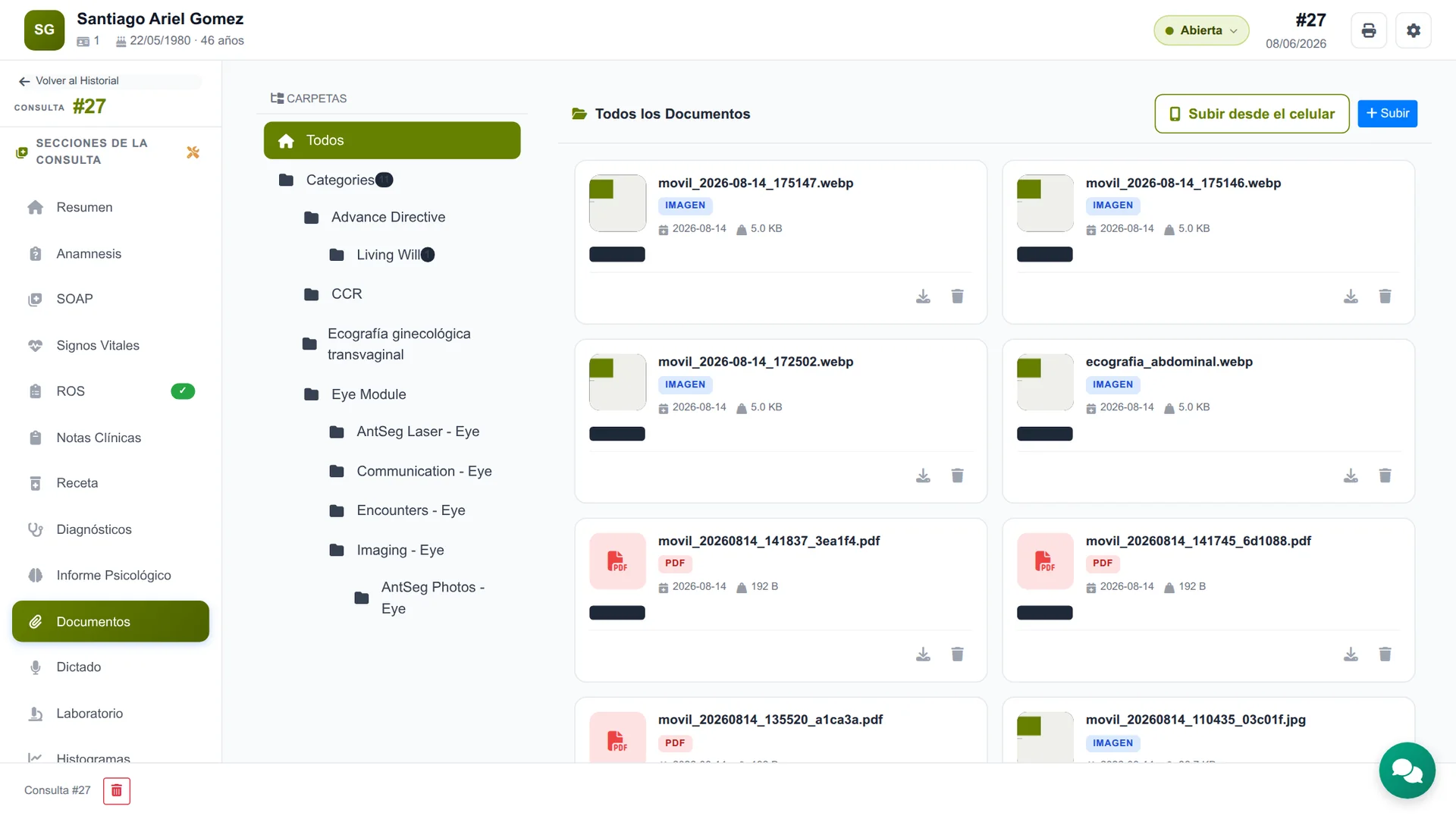1456x819 pixels.
Task: Download movil_20260814_141745_6d1088.pdf
Action: (x=1351, y=654)
